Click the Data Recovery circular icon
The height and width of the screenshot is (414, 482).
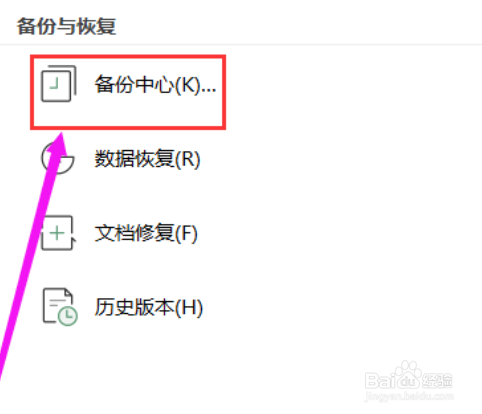click(58, 158)
